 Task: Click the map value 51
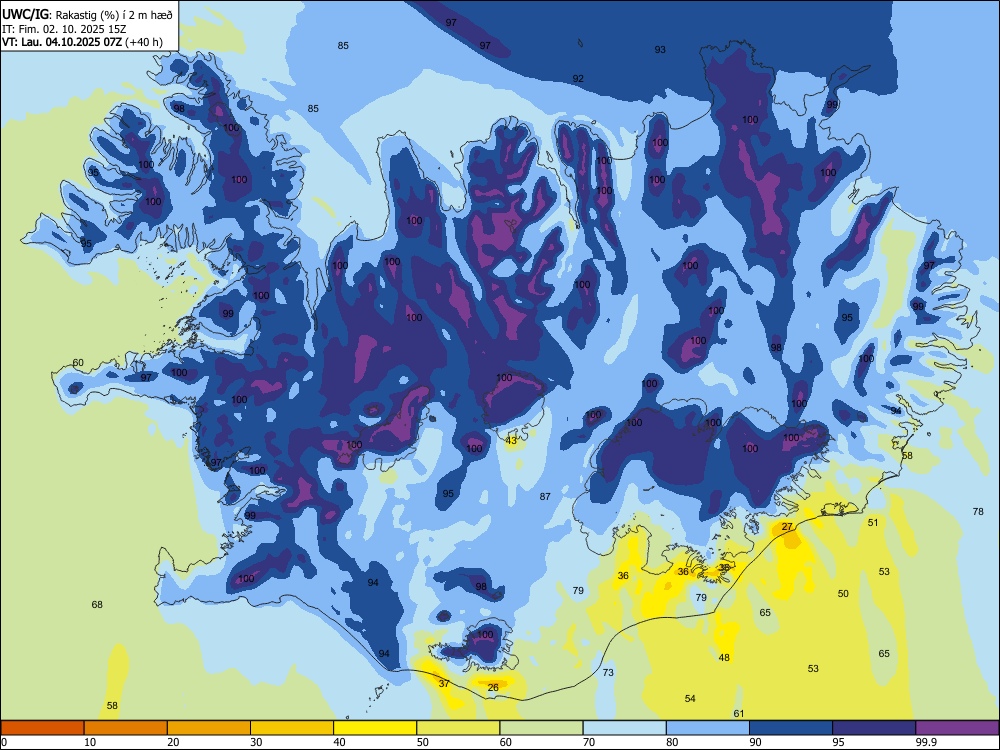tap(873, 522)
